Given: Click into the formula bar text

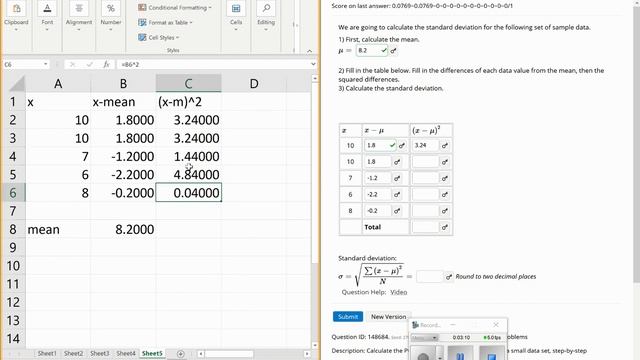Looking at the screenshot, I should [212, 64].
